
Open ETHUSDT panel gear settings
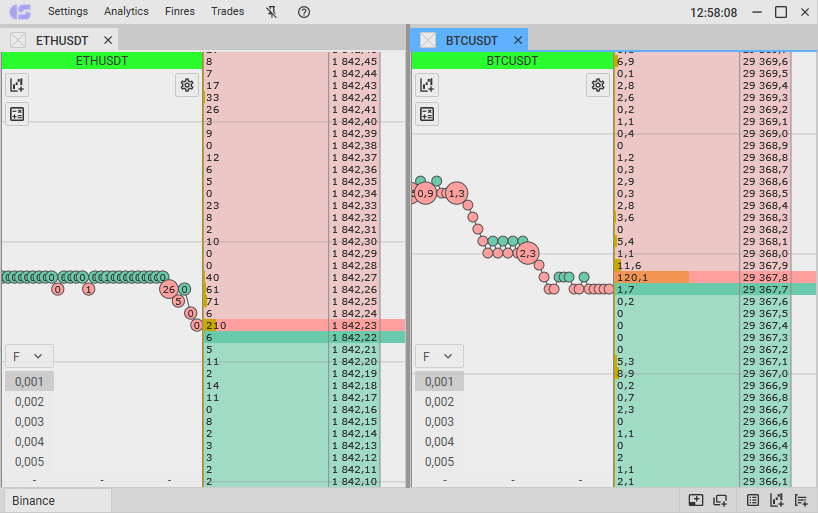tap(186, 85)
